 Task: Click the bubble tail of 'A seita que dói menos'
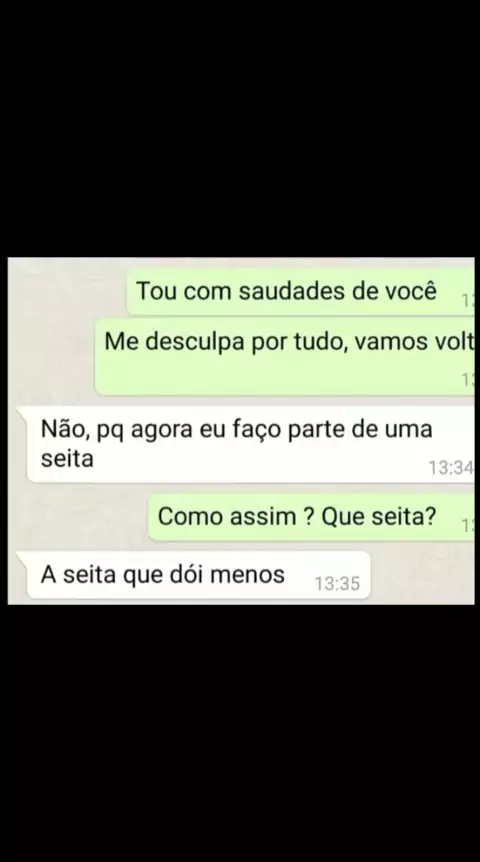(x=23, y=557)
